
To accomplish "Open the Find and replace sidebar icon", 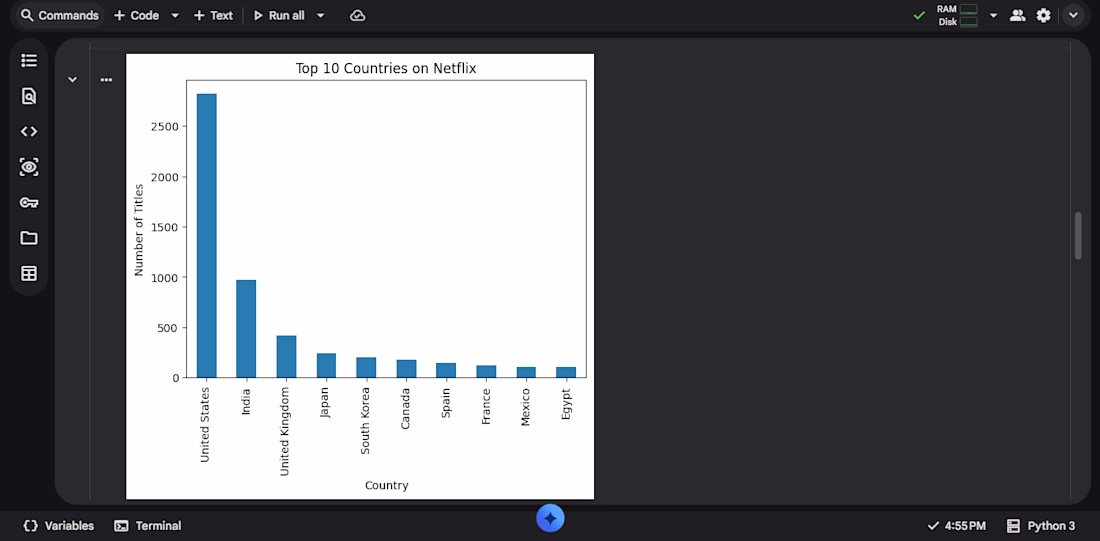I will tap(29, 96).
